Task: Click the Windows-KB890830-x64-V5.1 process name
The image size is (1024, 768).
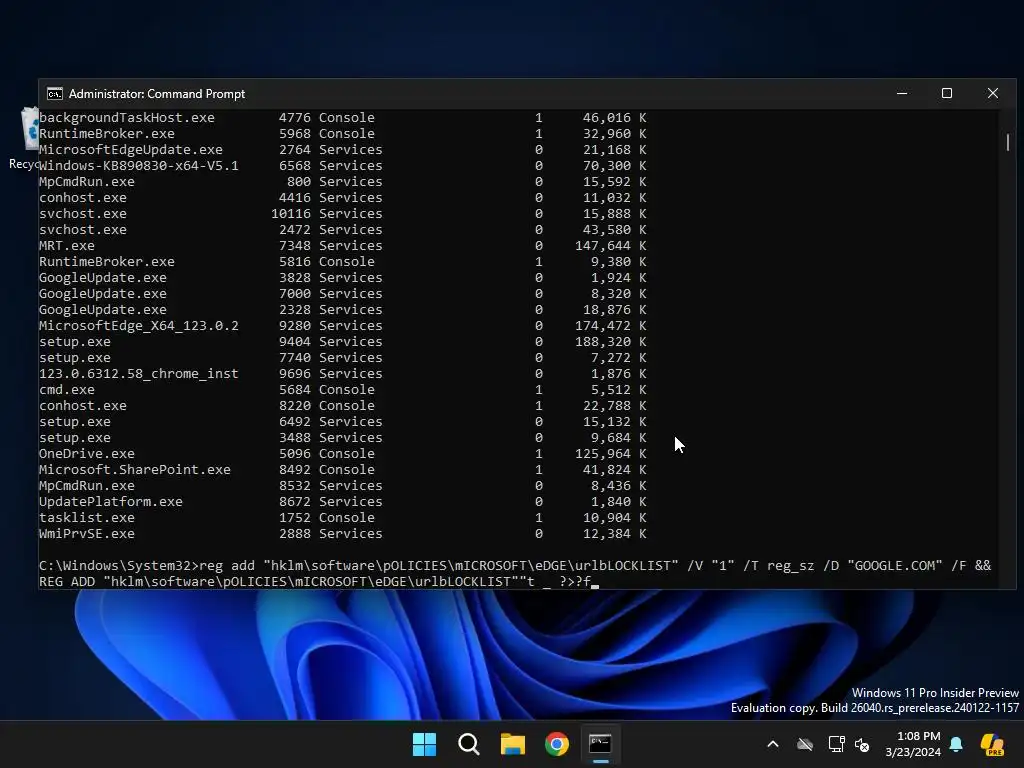Action: [x=138, y=166]
